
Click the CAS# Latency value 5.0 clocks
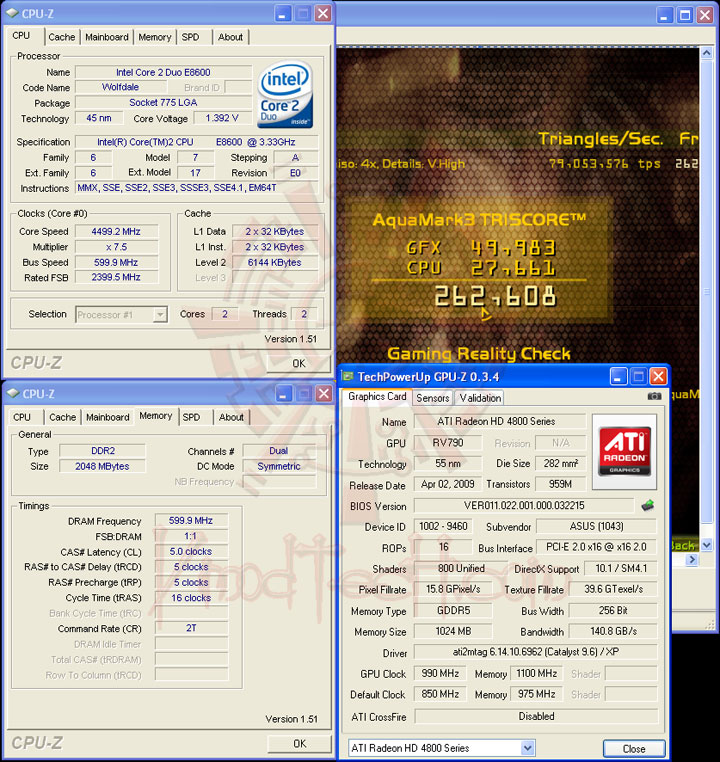(x=191, y=552)
